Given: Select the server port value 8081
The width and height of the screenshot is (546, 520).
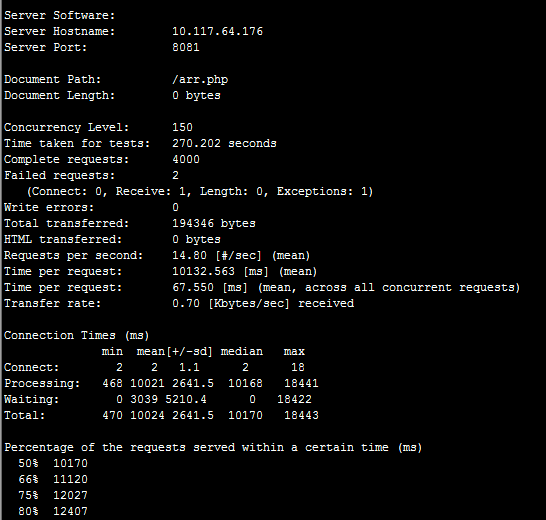Looking at the screenshot, I should click(186, 47).
